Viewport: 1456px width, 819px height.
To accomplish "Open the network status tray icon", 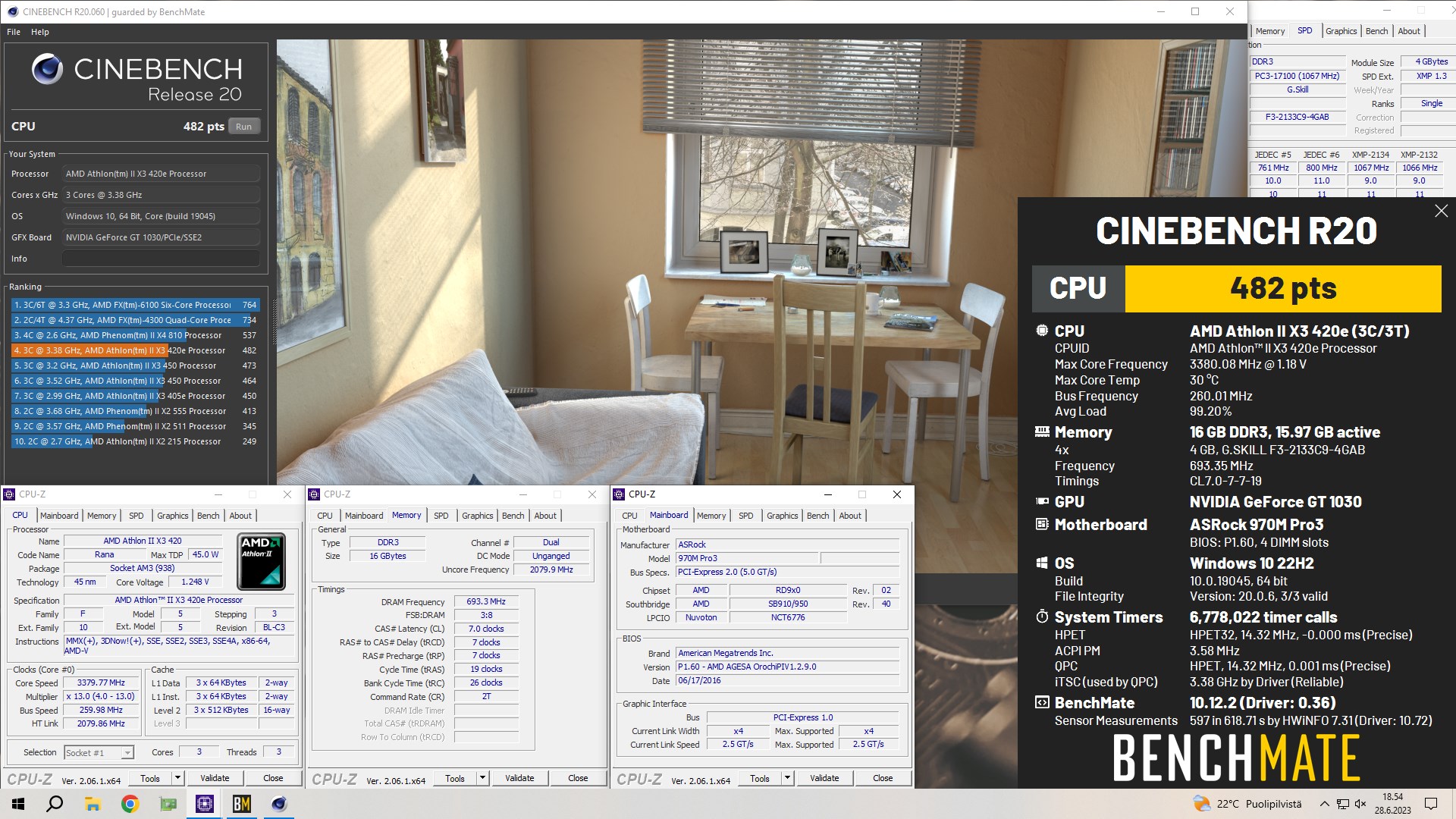I will [1342, 804].
